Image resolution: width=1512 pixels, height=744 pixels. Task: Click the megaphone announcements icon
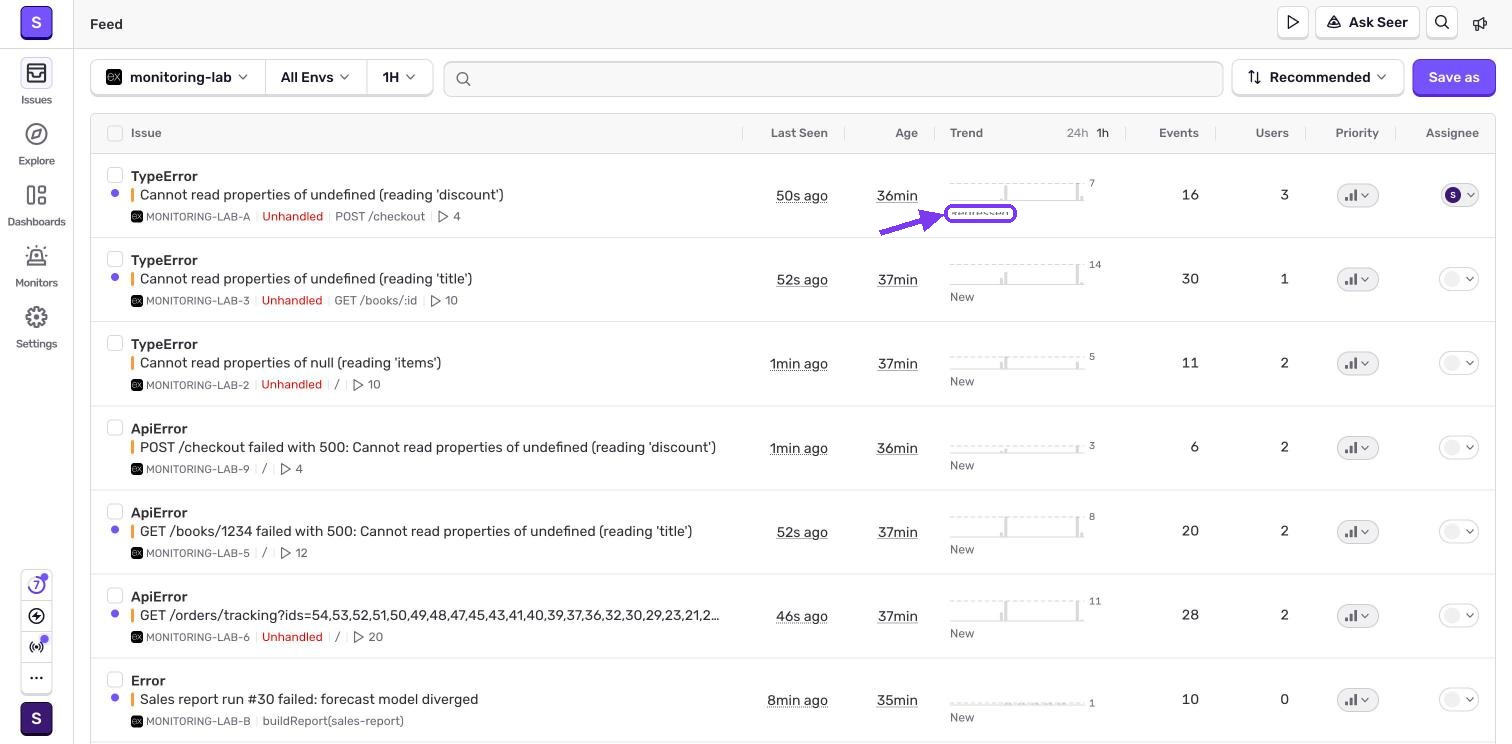1480,23
